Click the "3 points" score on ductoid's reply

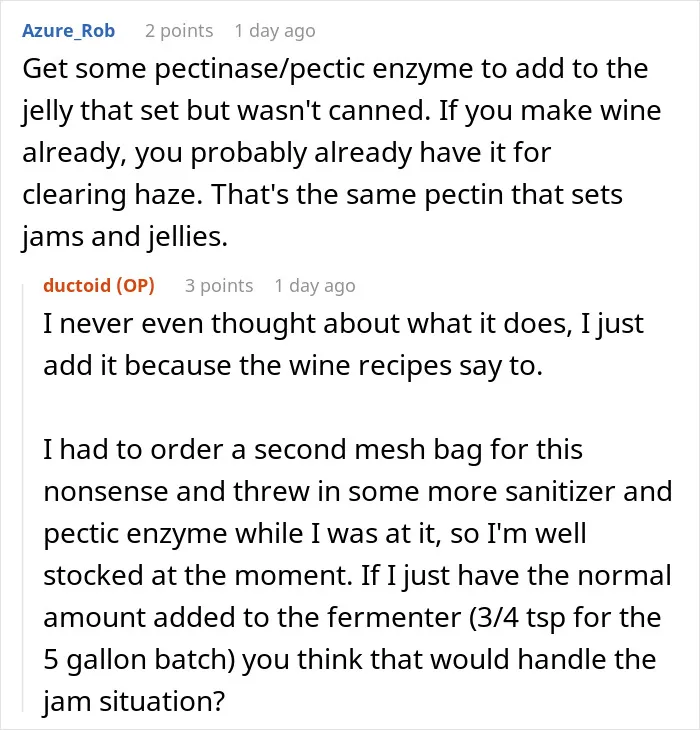(219, 285)
